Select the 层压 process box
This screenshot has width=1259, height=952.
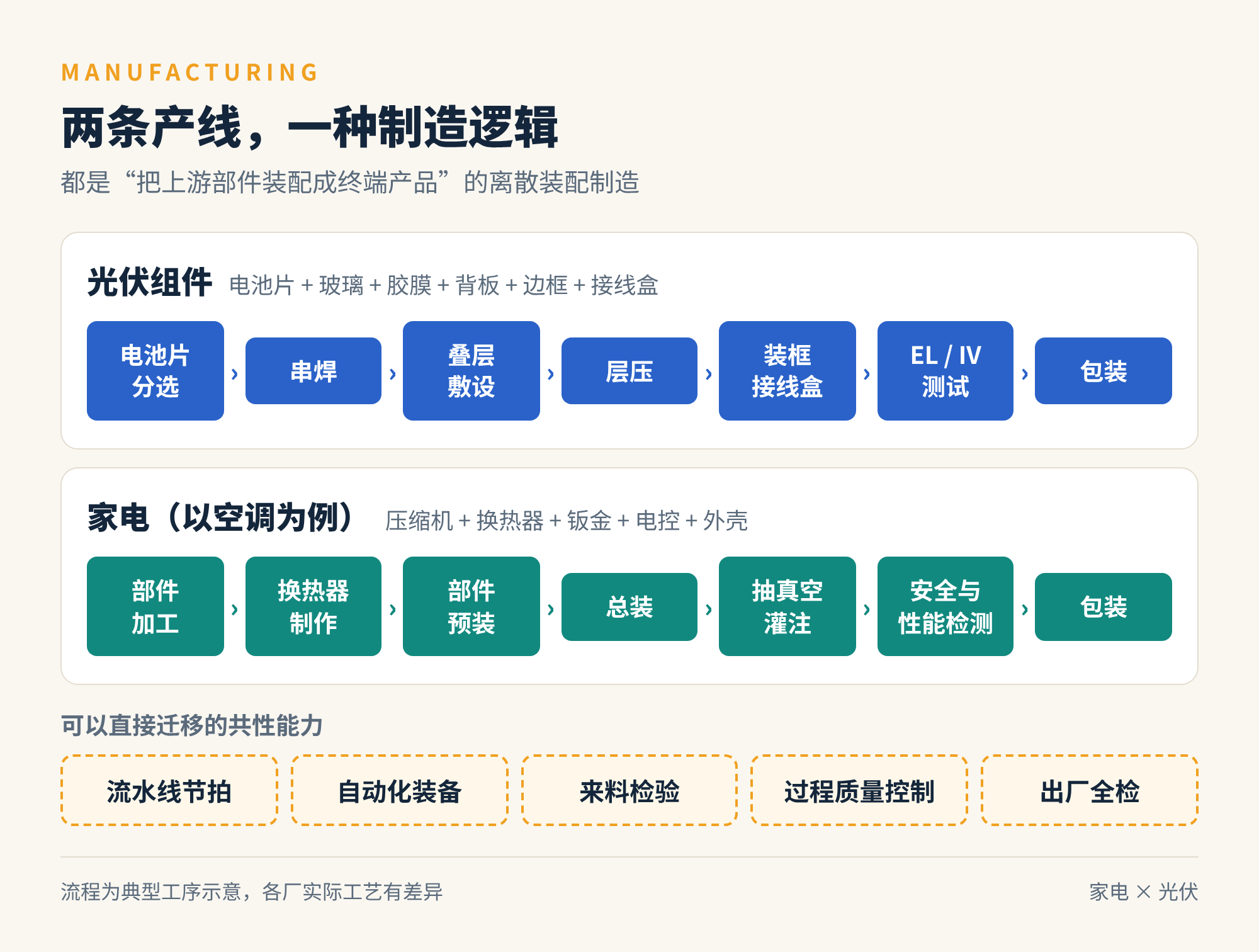(629, 371)
